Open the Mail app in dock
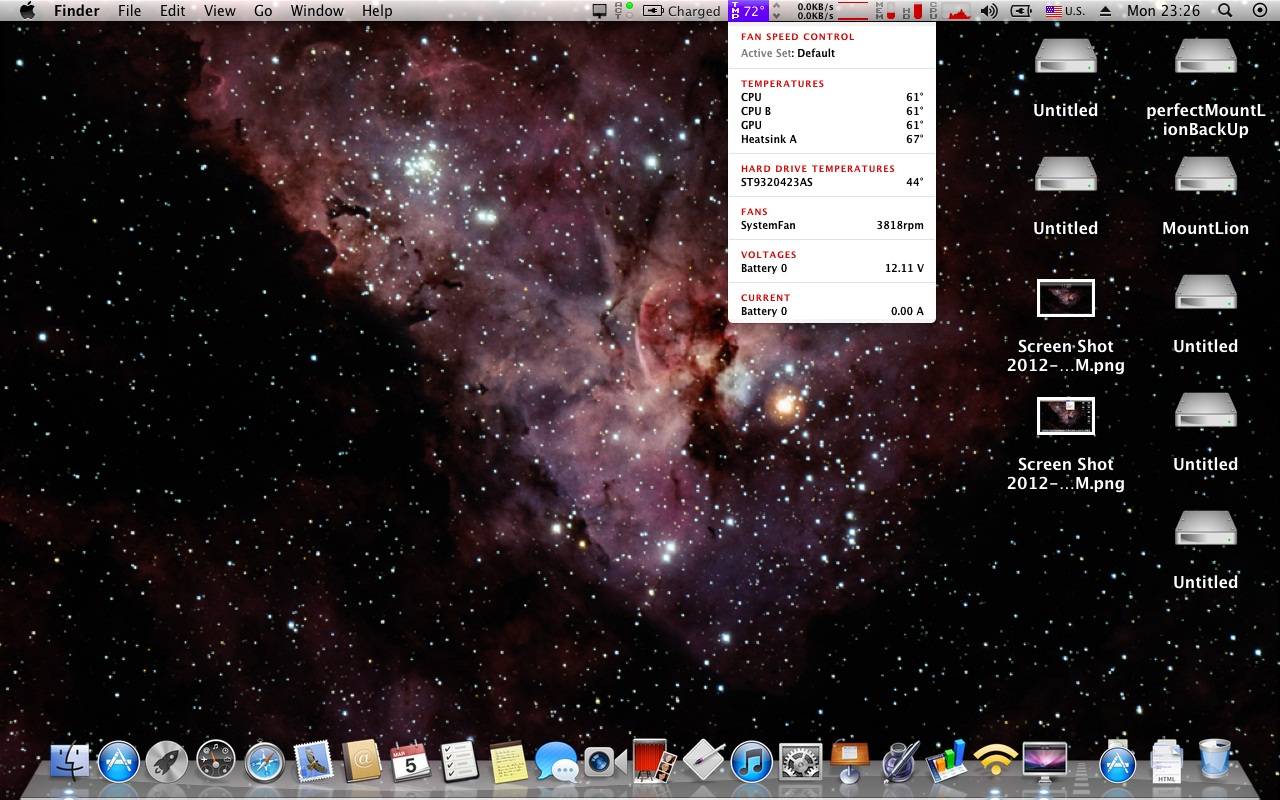Viewport: 1280px width, 800px height. [x=313, y=763]
